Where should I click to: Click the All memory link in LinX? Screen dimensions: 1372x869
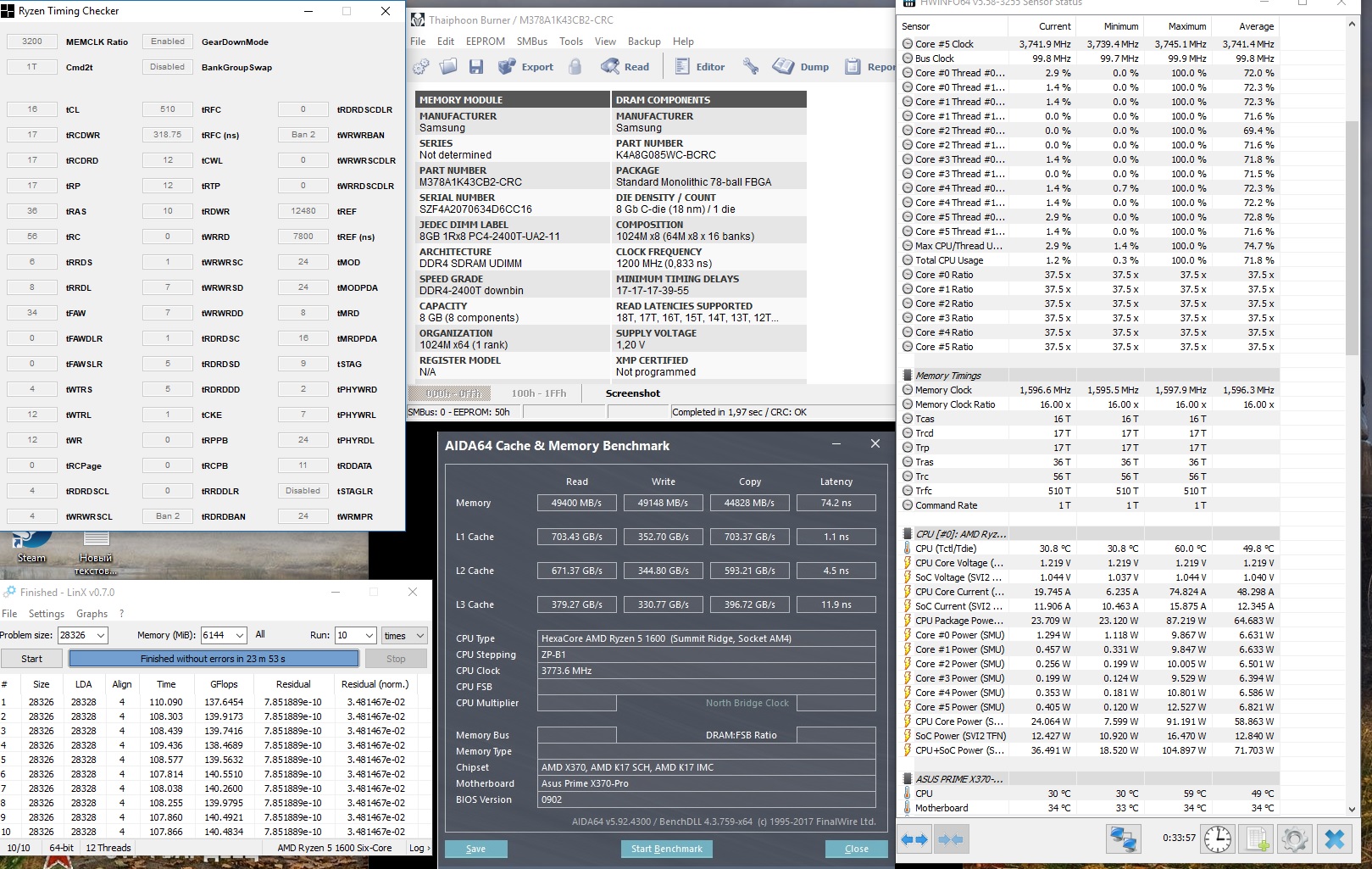click(260, 634)
